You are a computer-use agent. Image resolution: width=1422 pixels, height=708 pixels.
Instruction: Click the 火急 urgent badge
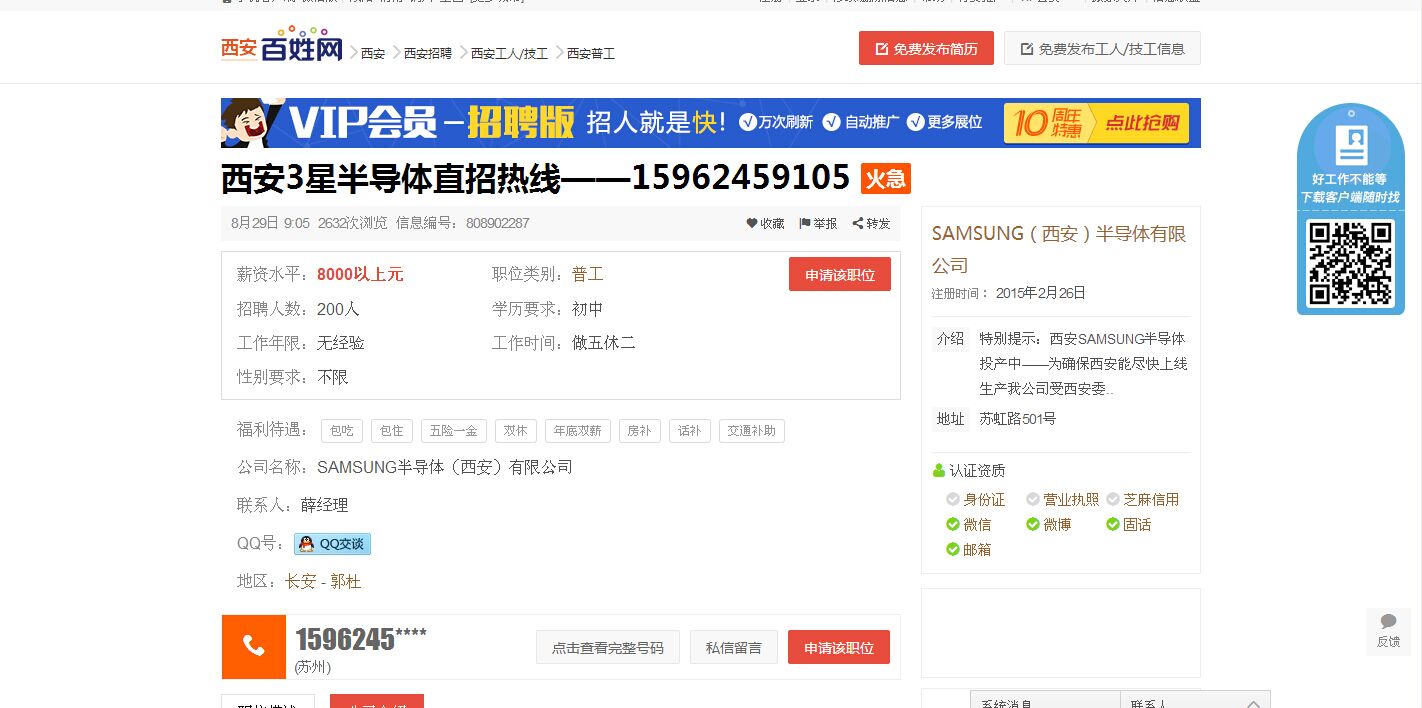(885, 179)
